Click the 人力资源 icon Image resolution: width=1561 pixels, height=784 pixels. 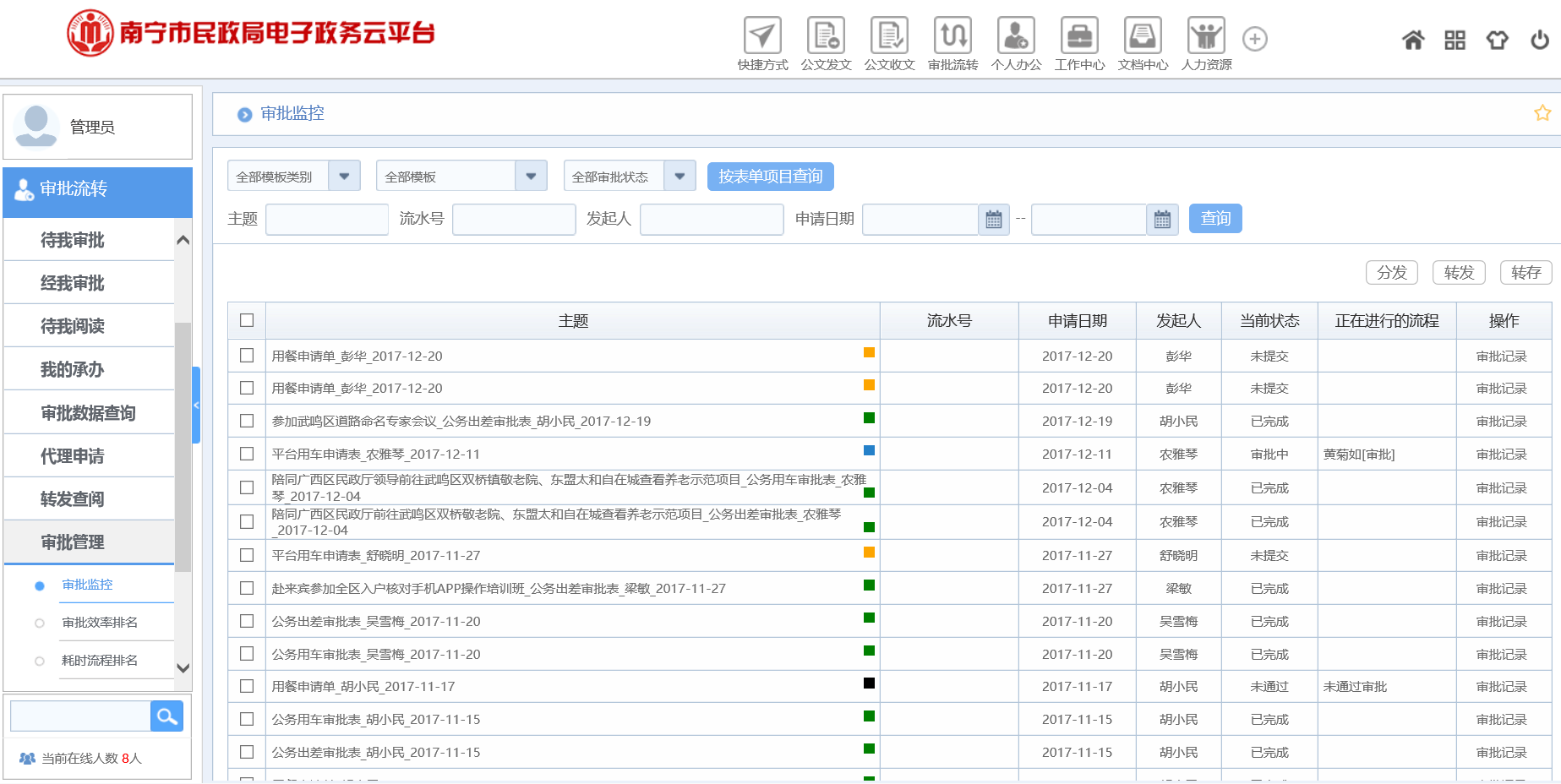click(x=1206, y=36)
